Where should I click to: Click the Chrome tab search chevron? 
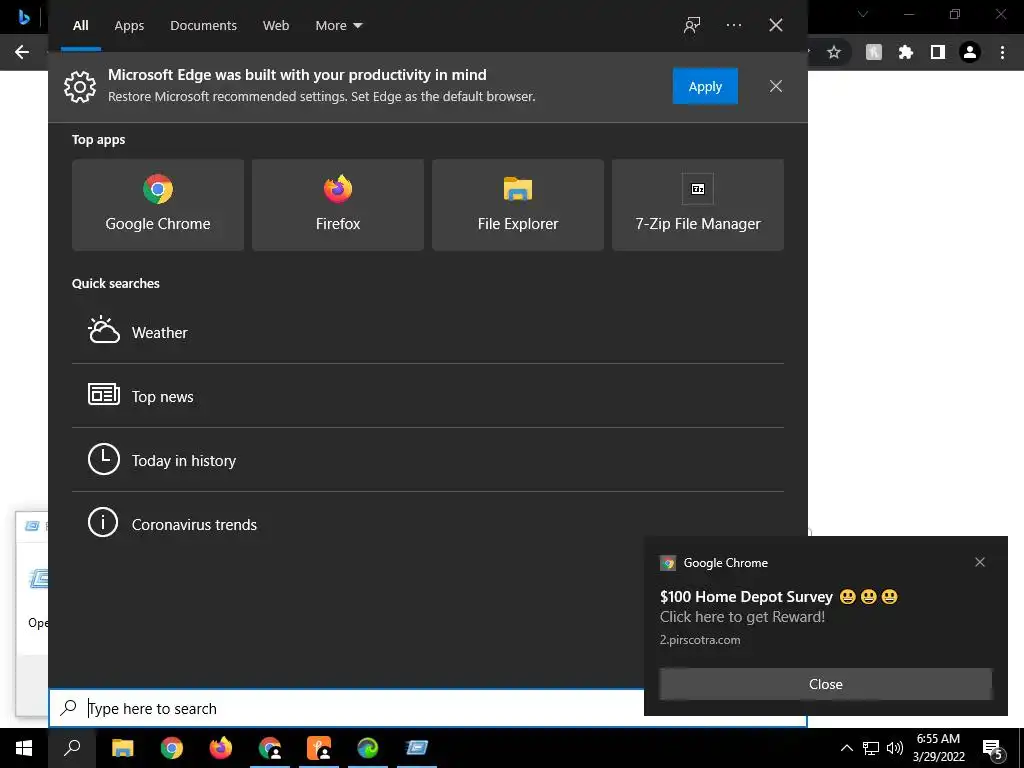863,14
